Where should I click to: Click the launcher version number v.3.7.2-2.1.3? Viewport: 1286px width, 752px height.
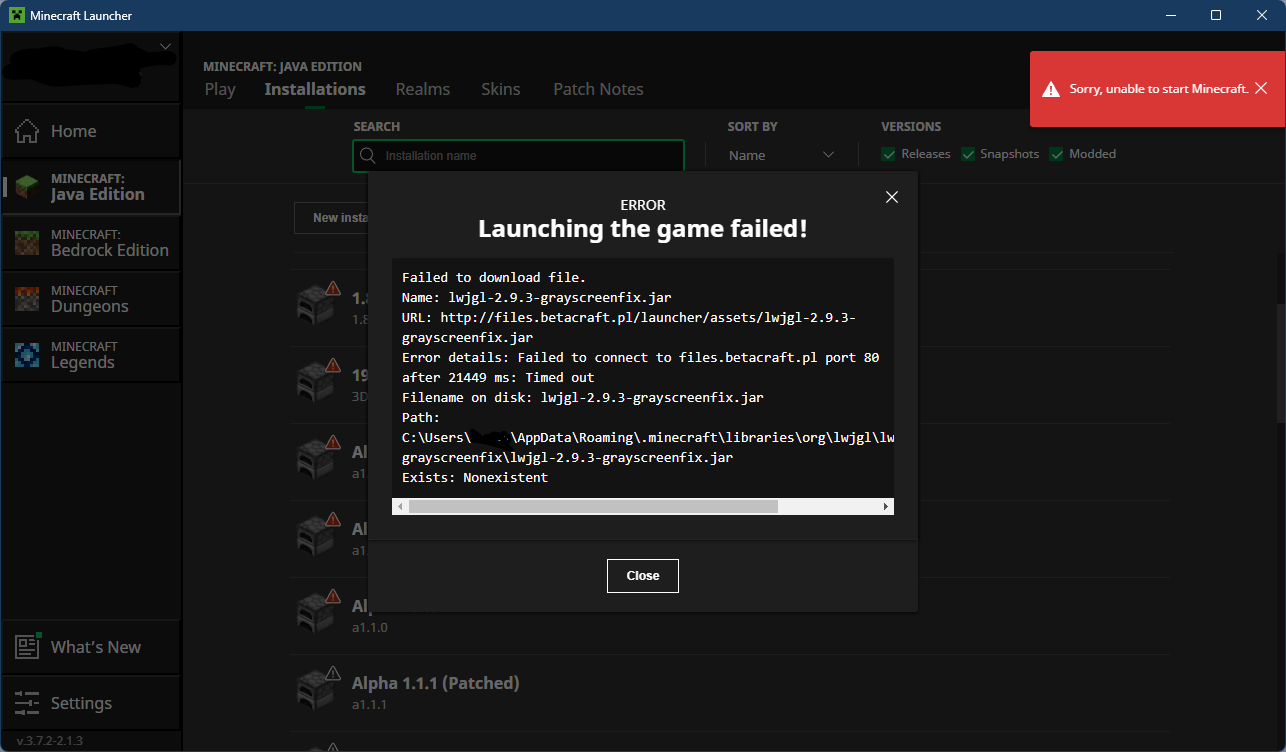click(x=50, y=741)
